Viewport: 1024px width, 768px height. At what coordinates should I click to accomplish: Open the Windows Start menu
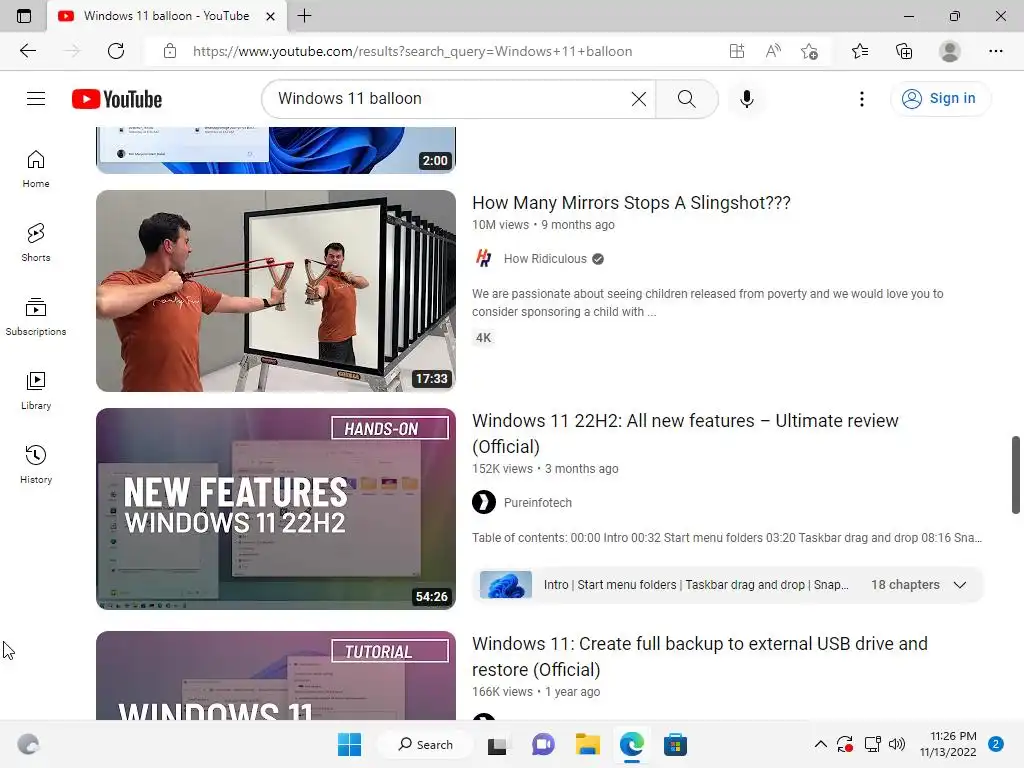[349, 744]
